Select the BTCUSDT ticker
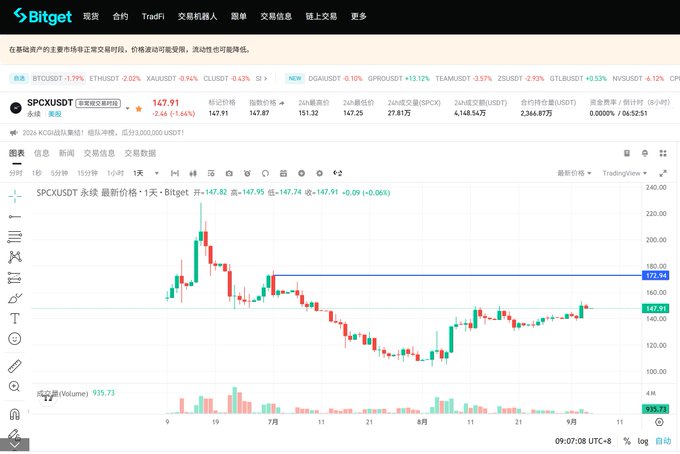Viewport: 680px width, 454px height. point(58,78)
